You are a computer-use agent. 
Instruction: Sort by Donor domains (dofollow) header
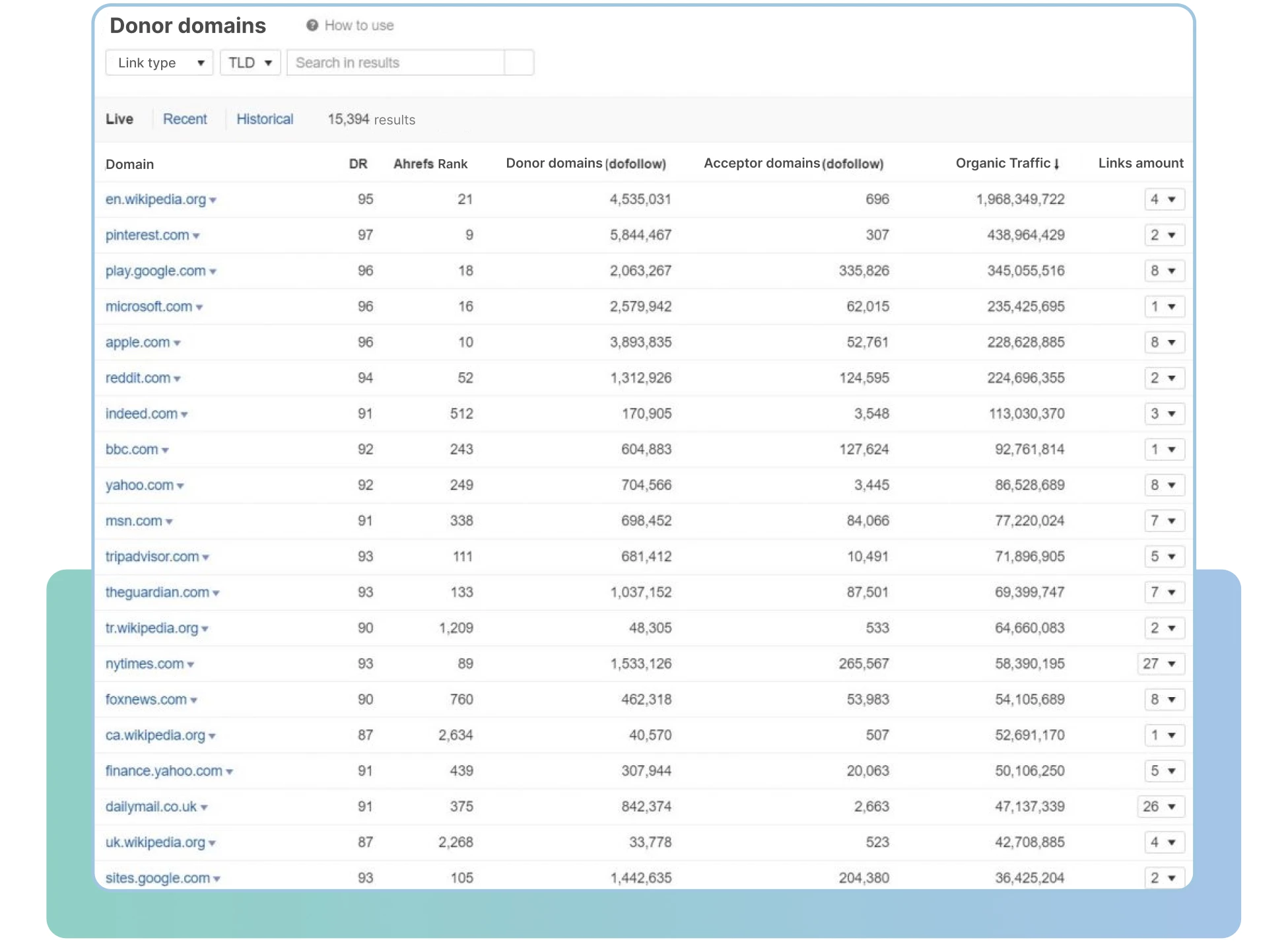586,163
